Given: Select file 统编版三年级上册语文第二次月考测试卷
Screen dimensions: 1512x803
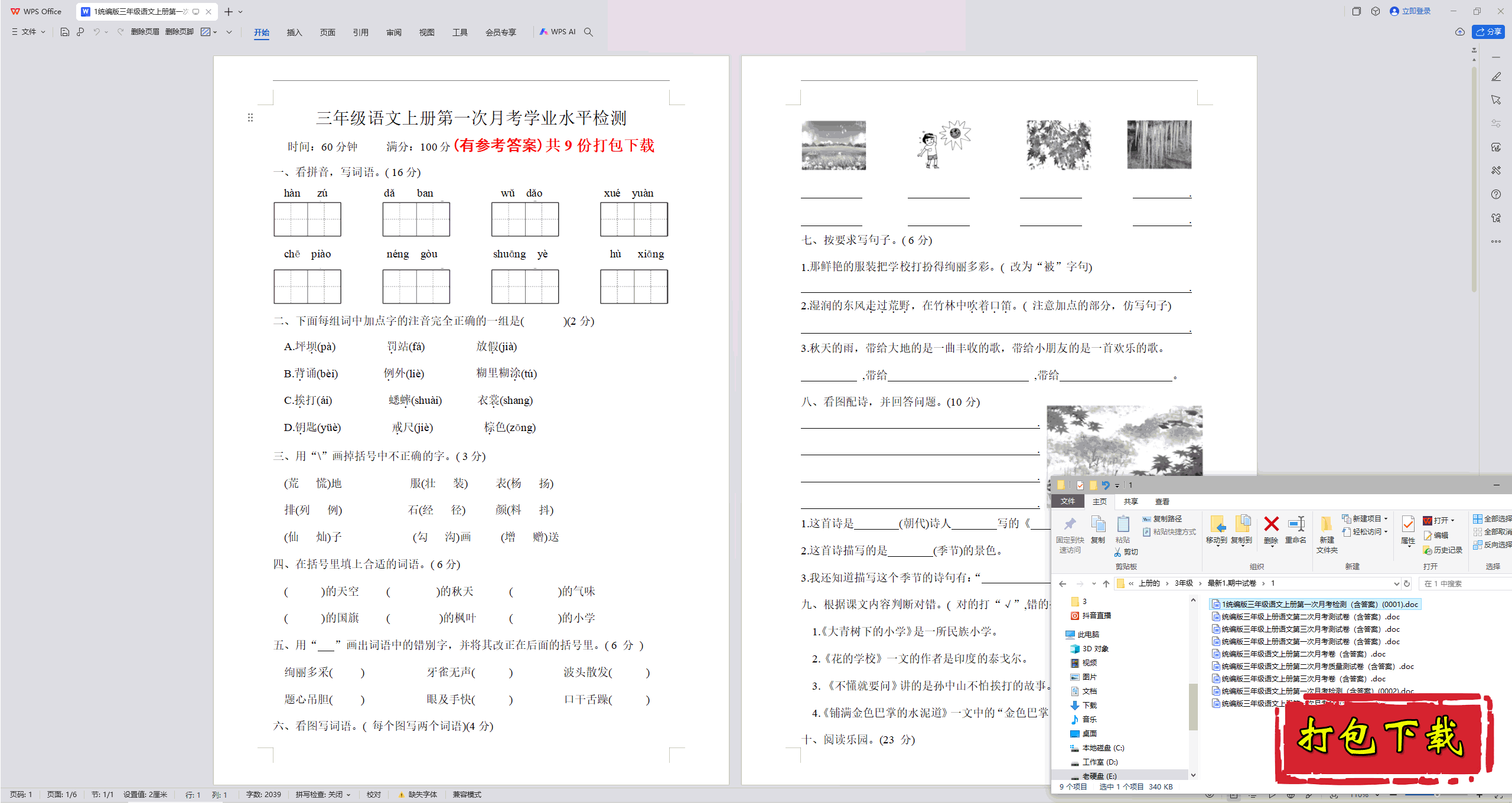Looking at the screenshot, I should [x=1306, y=616].
